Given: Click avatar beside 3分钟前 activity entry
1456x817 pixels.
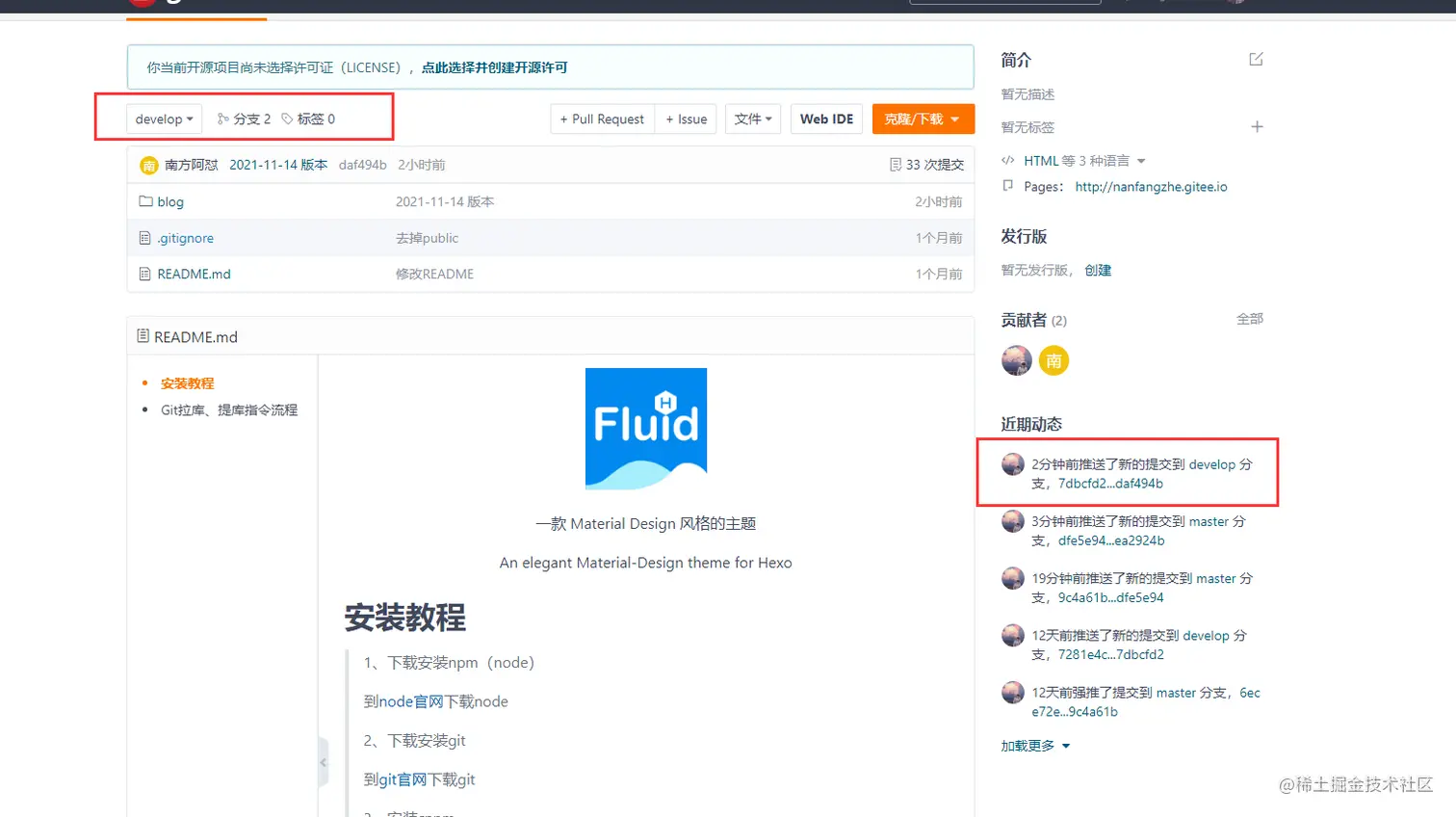Looking at the screenshot, I should pos(1013,521).
